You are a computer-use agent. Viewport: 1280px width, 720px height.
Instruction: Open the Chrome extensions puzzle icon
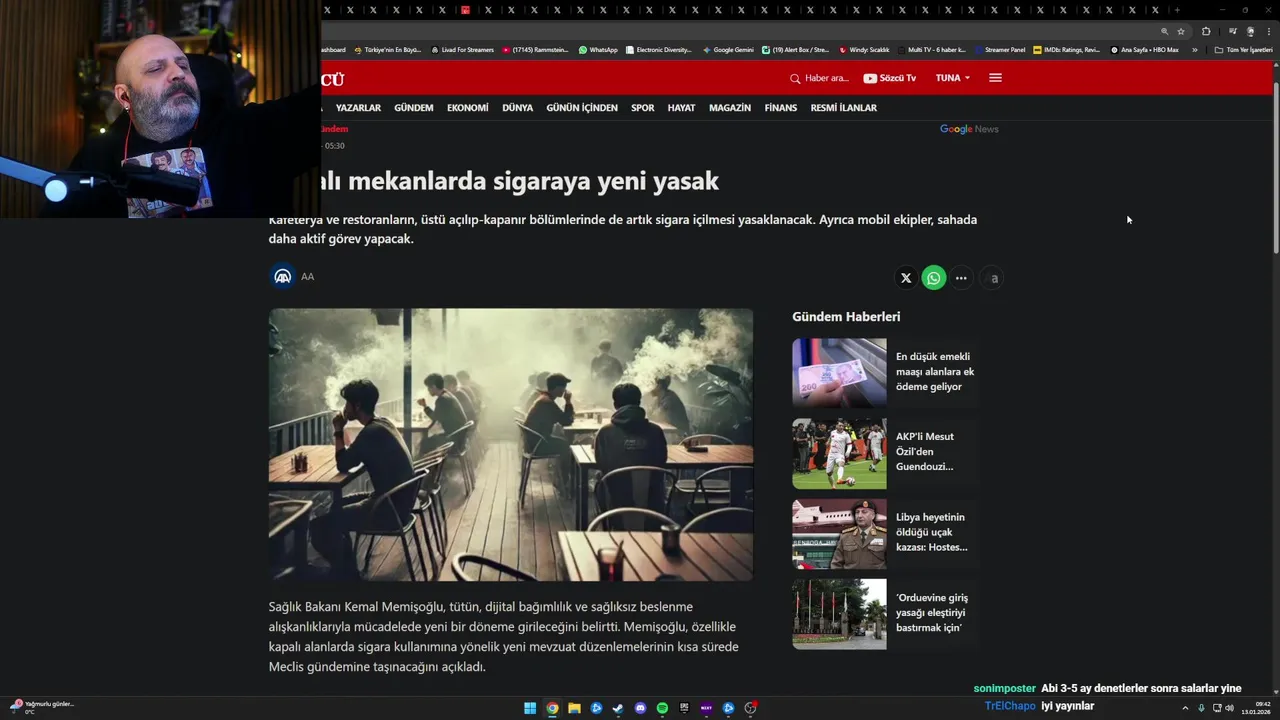[1206, 31]
